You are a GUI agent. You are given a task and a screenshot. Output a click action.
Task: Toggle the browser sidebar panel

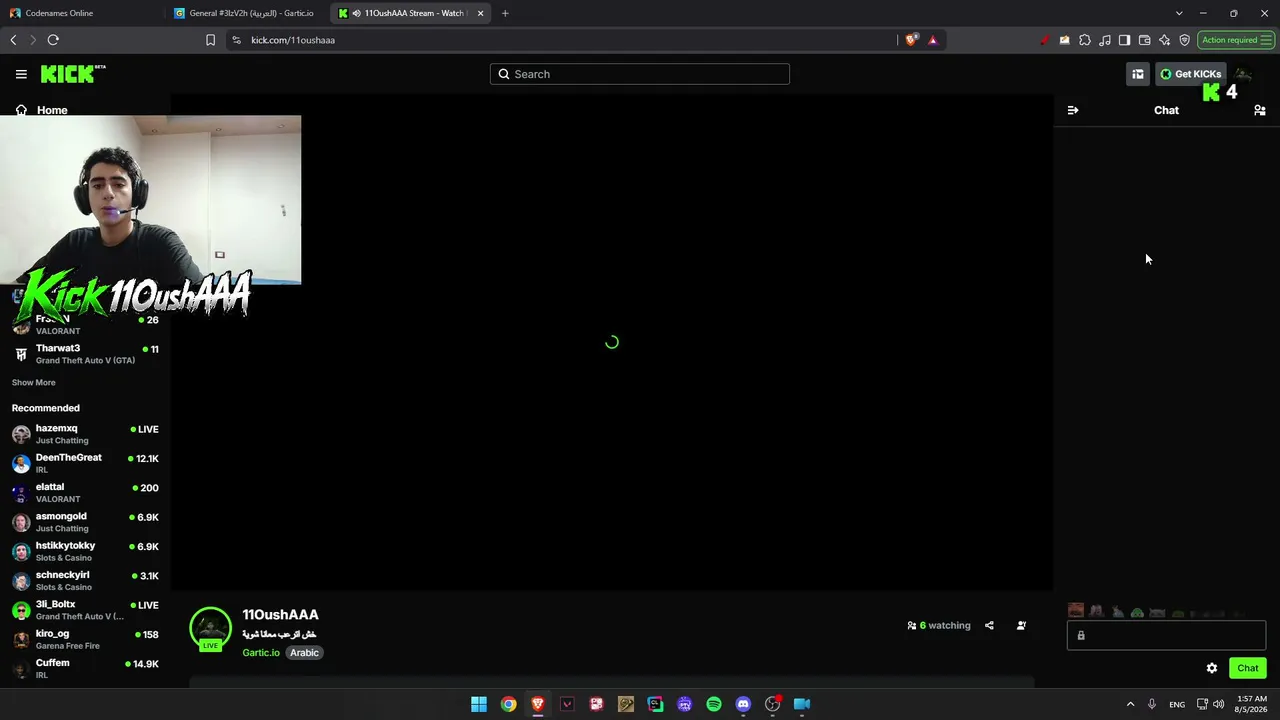pos(1125,40)
